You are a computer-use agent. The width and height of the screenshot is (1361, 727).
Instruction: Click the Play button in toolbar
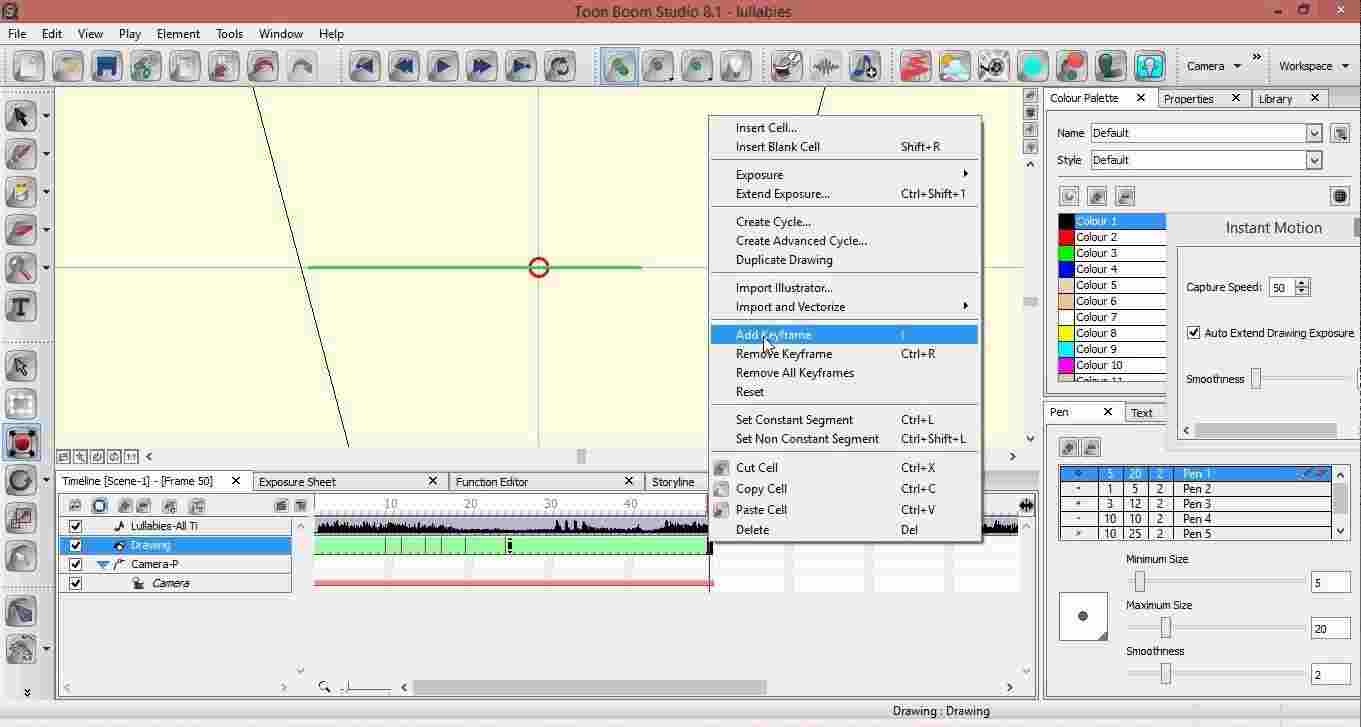coord(443,67)
